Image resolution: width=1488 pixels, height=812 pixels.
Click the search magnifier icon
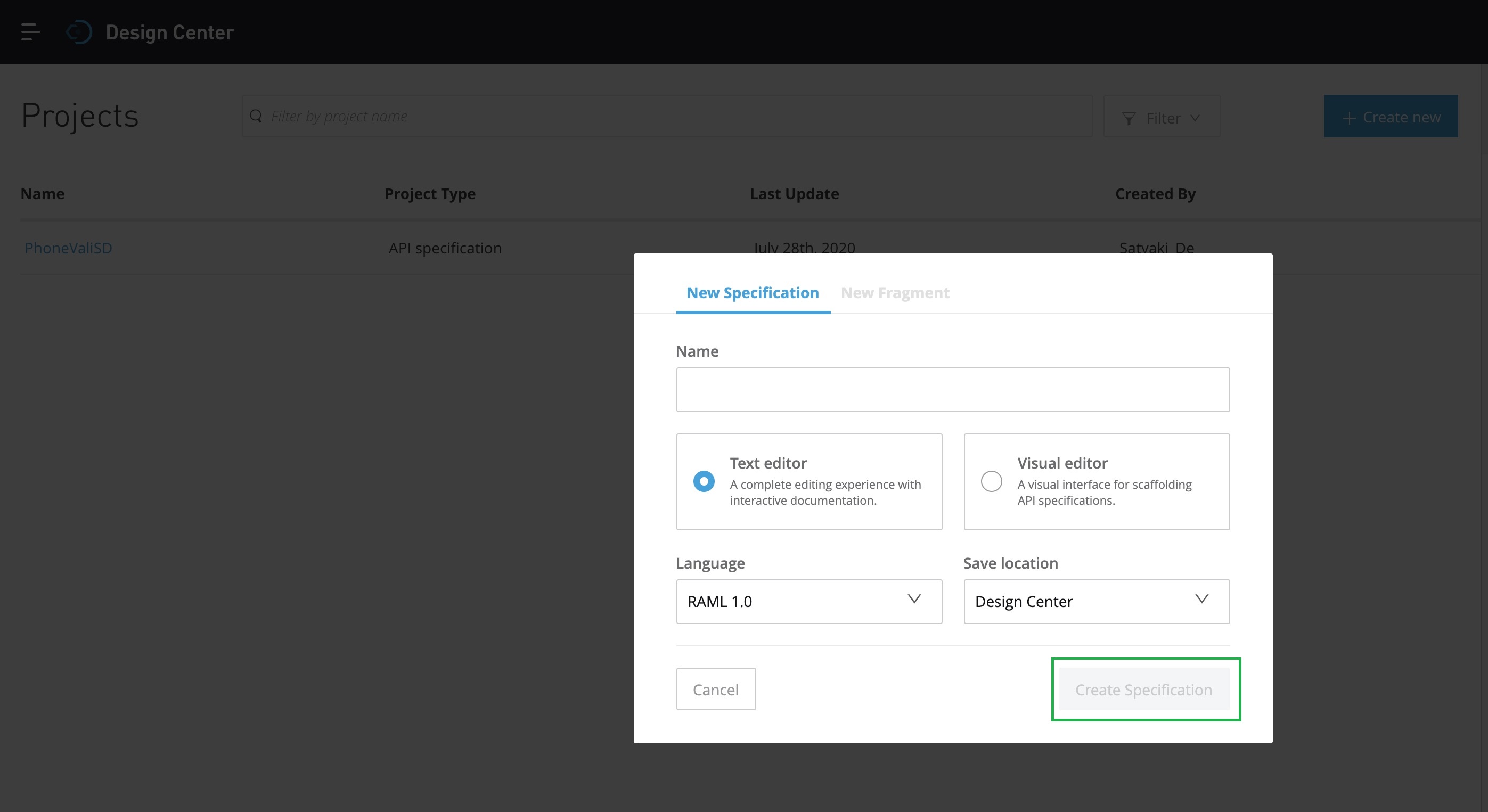pos(255,116)
